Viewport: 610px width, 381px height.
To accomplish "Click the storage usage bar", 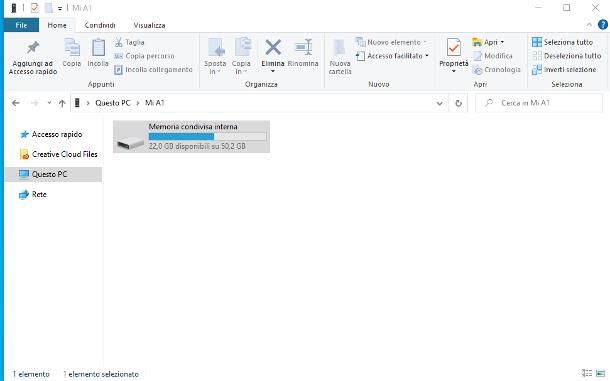I will [207, 136].
